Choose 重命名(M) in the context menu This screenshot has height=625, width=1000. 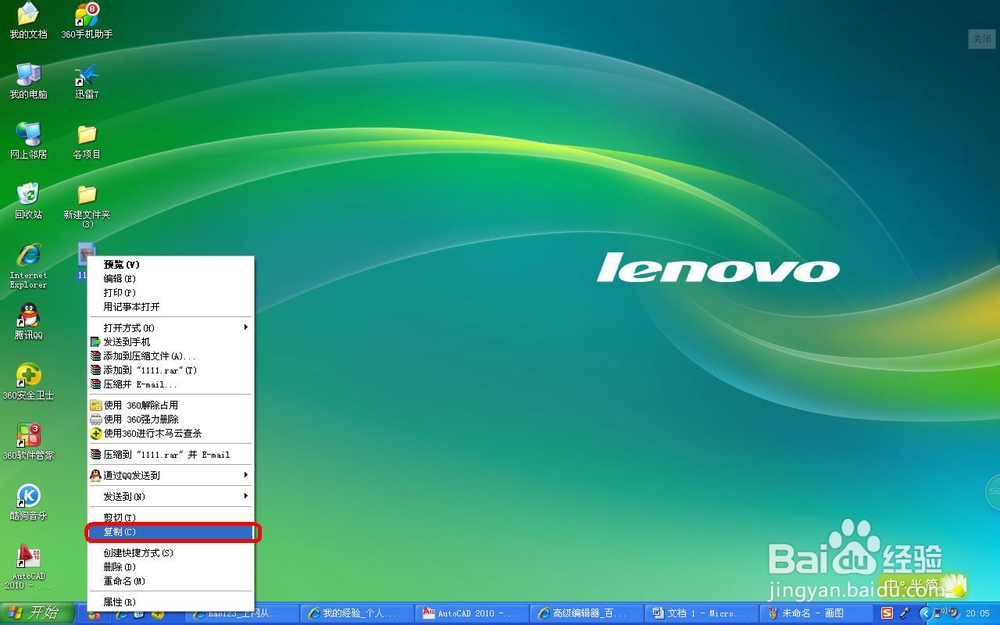coord(170,580)
